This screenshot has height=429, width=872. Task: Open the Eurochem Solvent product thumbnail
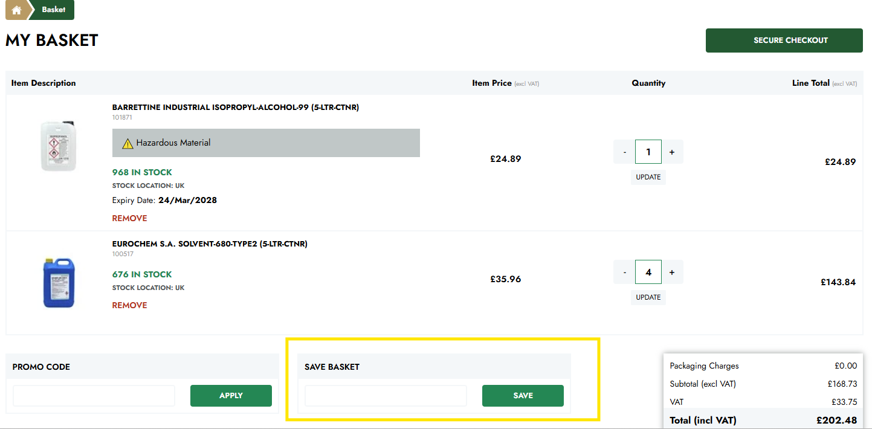pos(58,282)
